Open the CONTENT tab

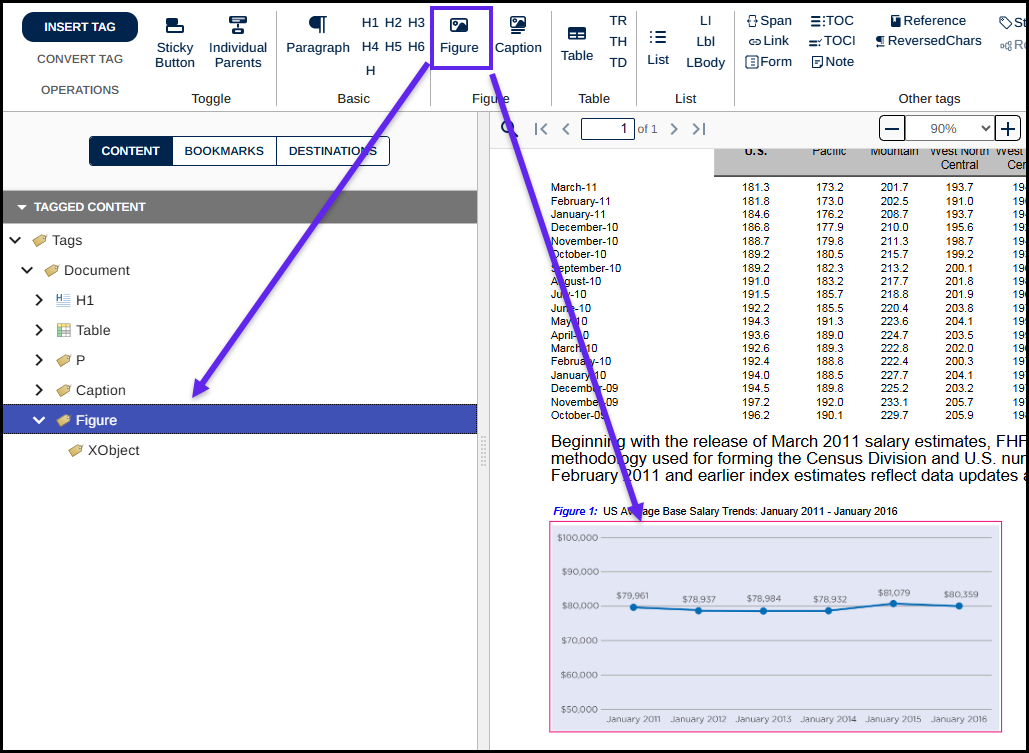(131, 151)
